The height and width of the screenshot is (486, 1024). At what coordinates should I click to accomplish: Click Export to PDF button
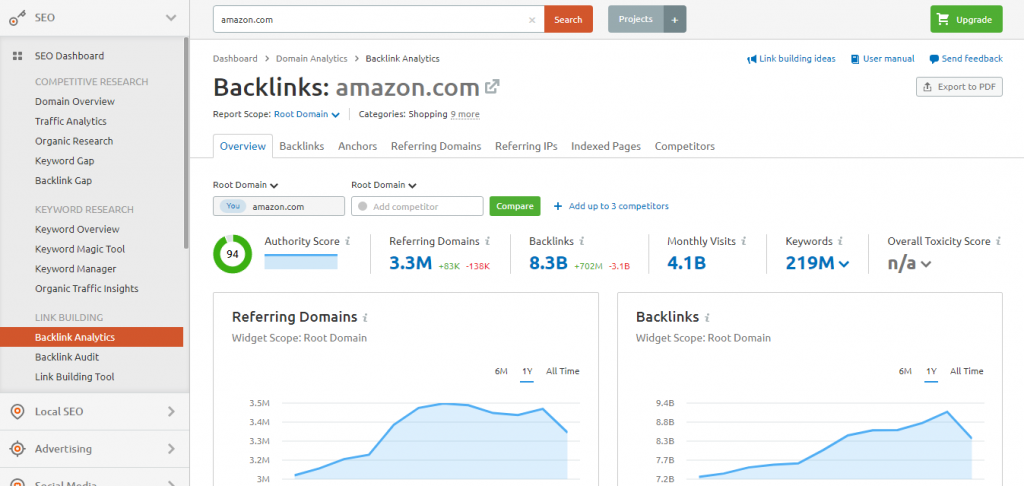point(959,87)
